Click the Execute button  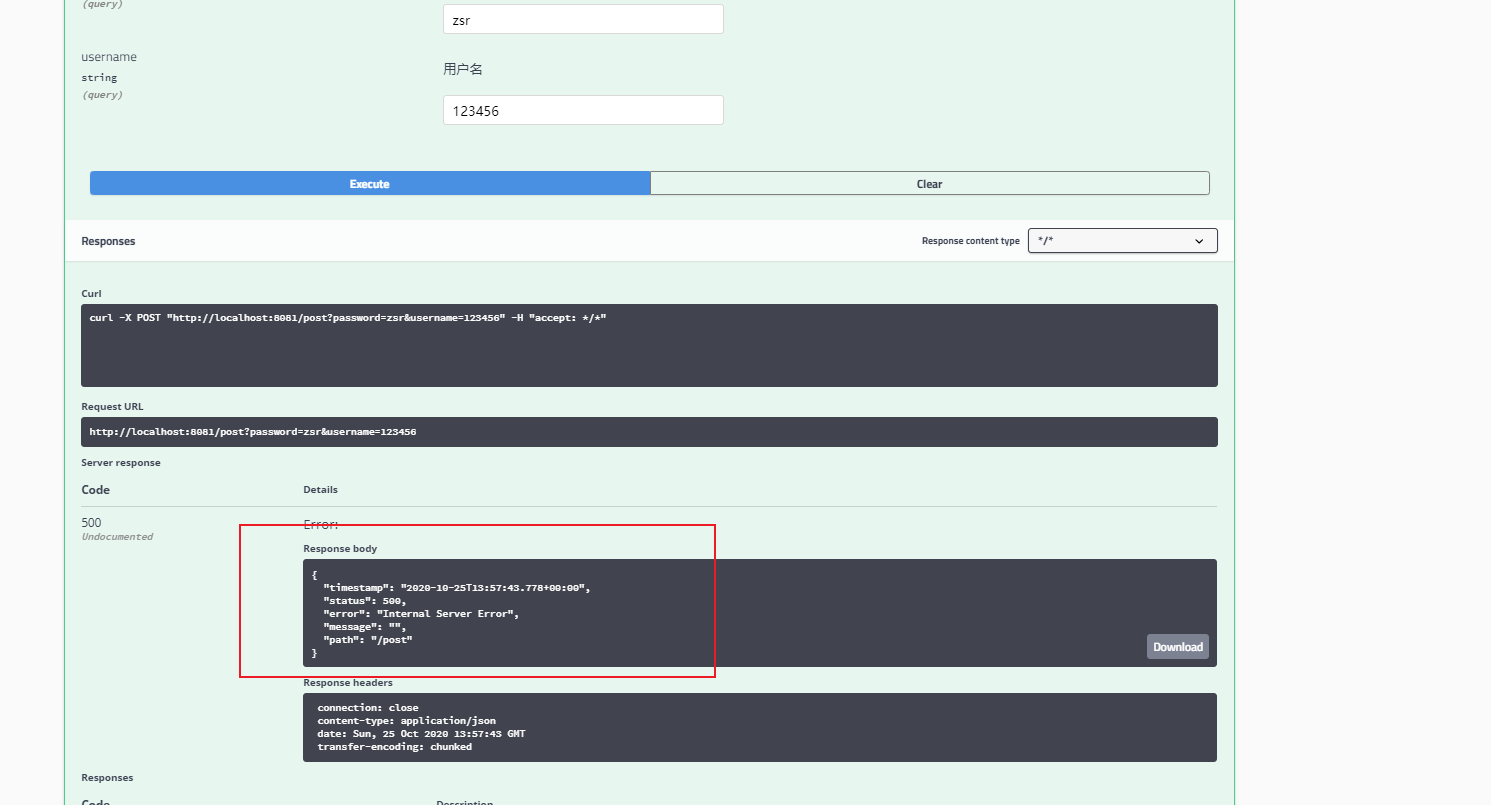pos(369,184)
